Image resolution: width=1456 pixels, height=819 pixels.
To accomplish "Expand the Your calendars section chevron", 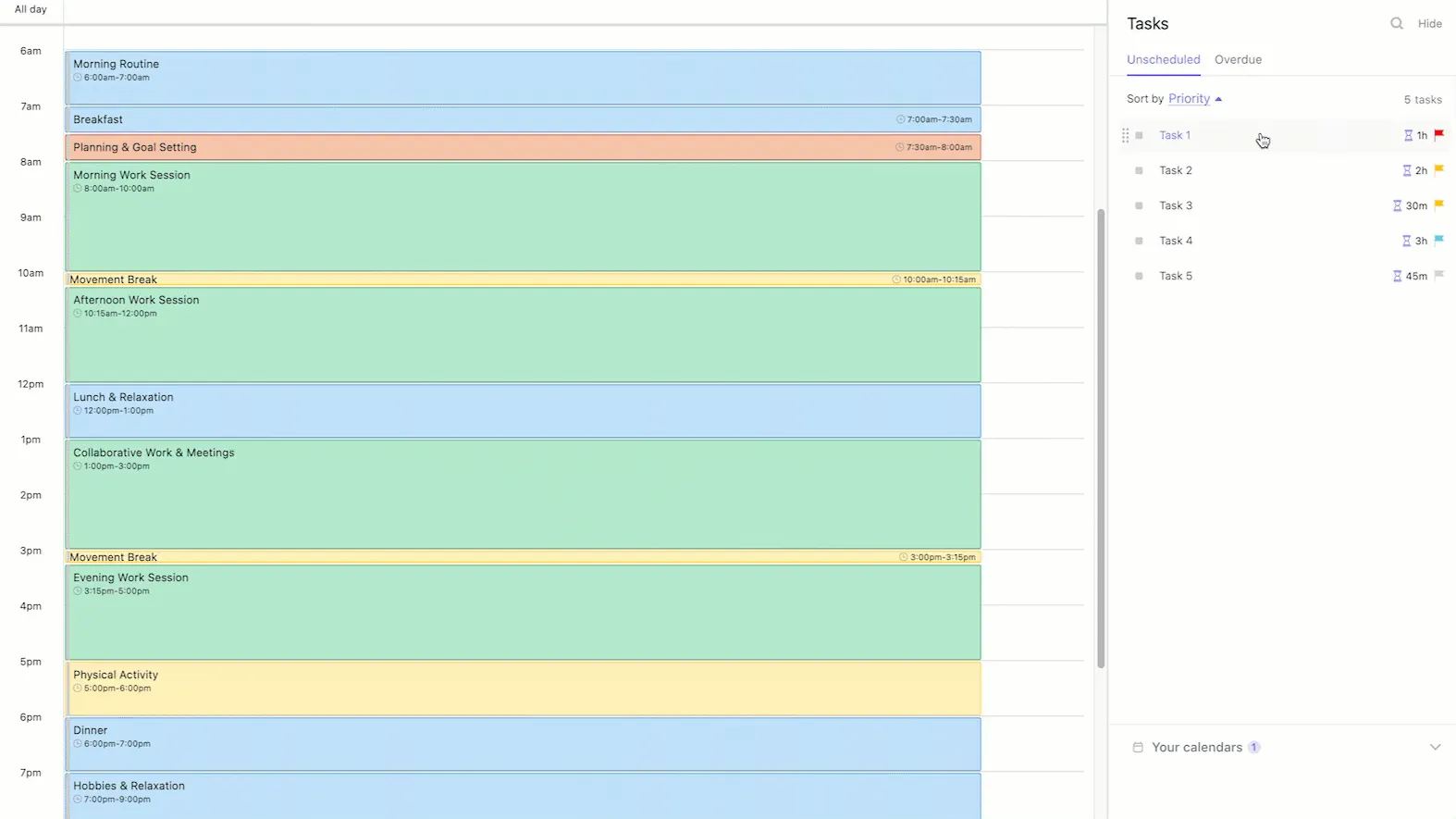I will click(1435, 748).
